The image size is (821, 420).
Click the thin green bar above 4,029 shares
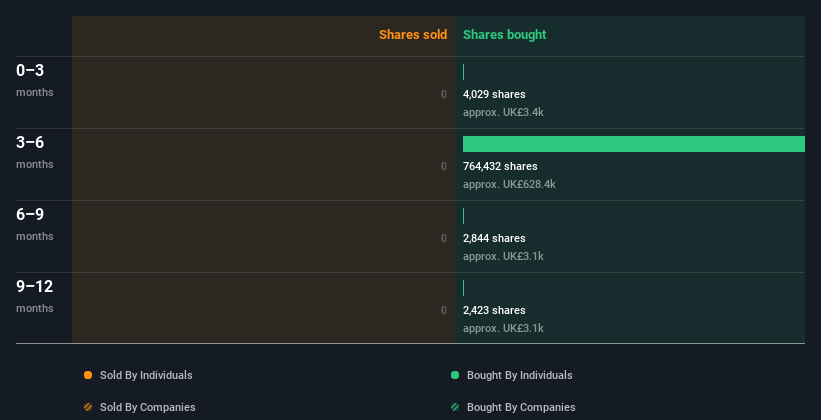[463, 72]
